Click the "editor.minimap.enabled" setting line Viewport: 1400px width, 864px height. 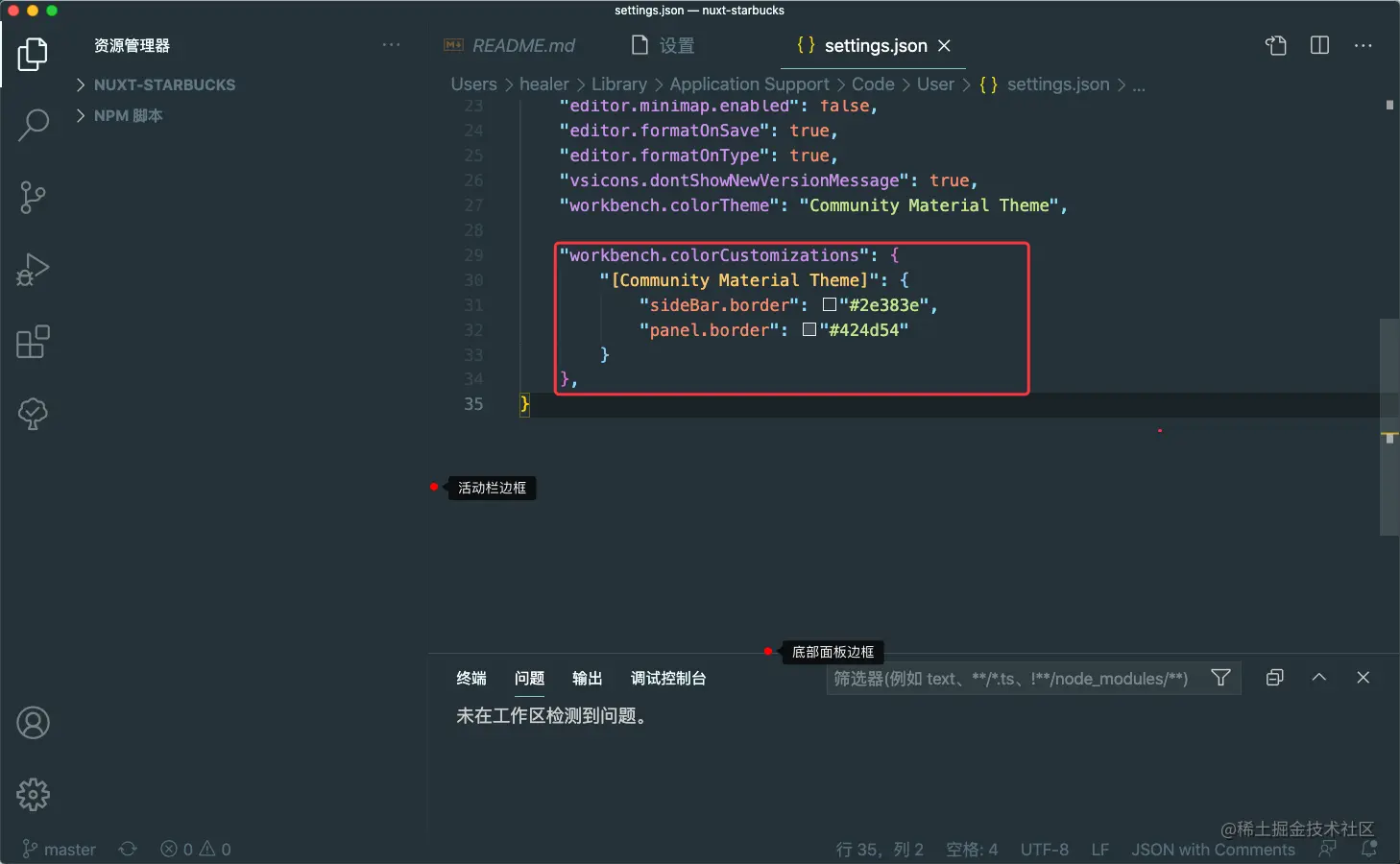click(x=718, y=106)
